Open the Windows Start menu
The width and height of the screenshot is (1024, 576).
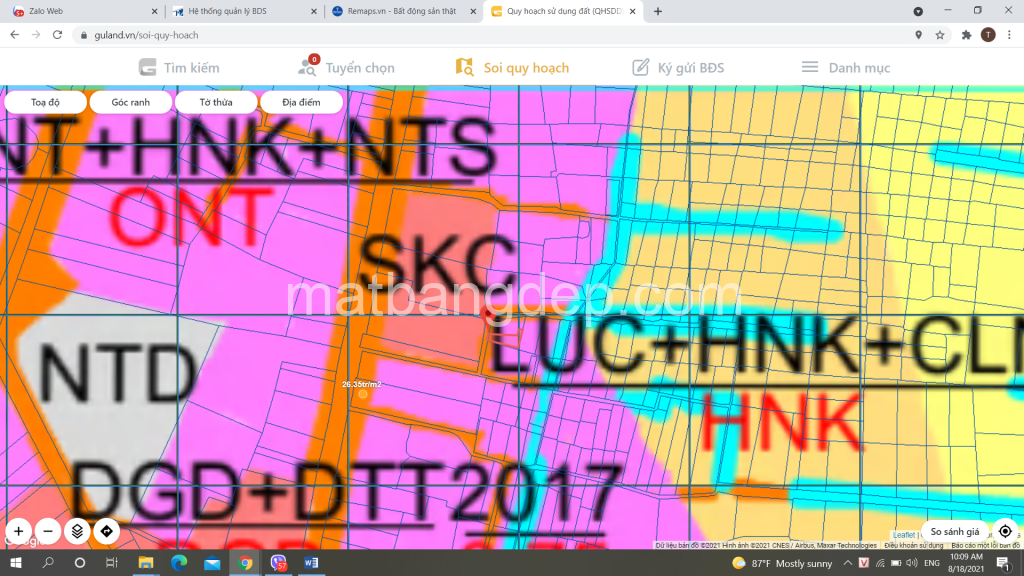[x=16, y=562]
